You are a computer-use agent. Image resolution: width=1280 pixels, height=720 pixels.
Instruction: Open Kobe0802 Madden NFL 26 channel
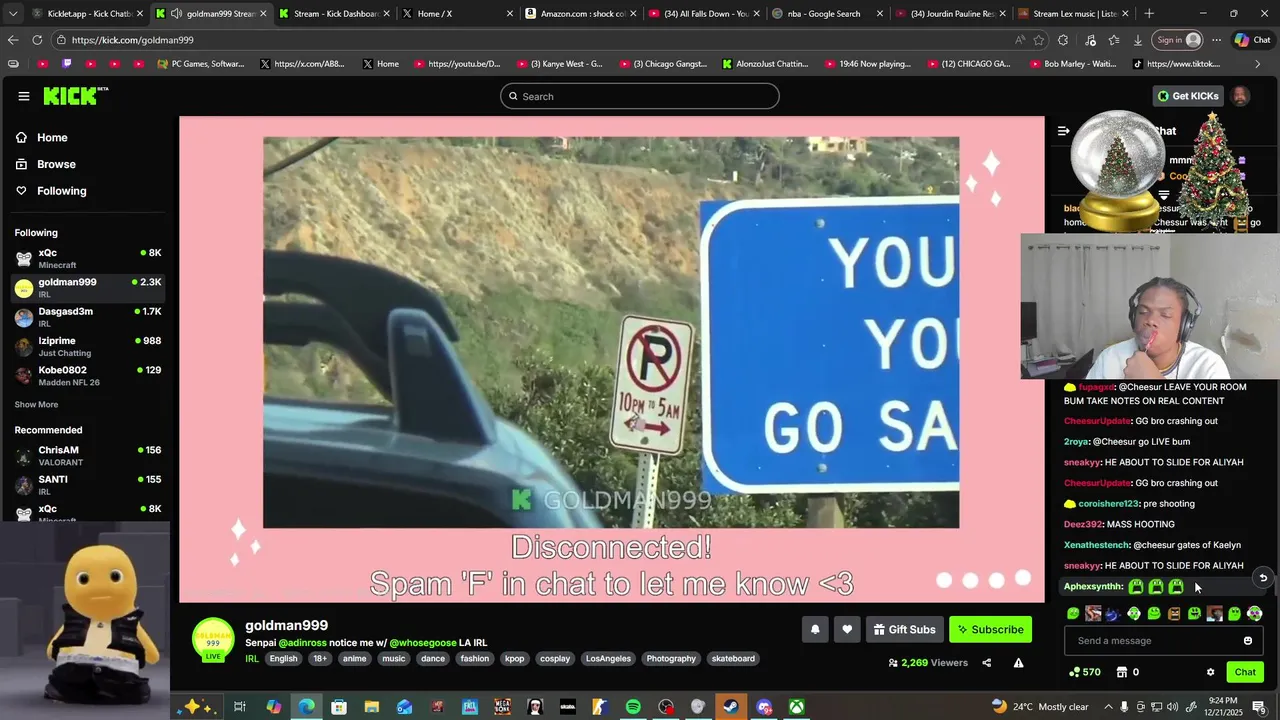pyautogui.click(x=88, y=375)
